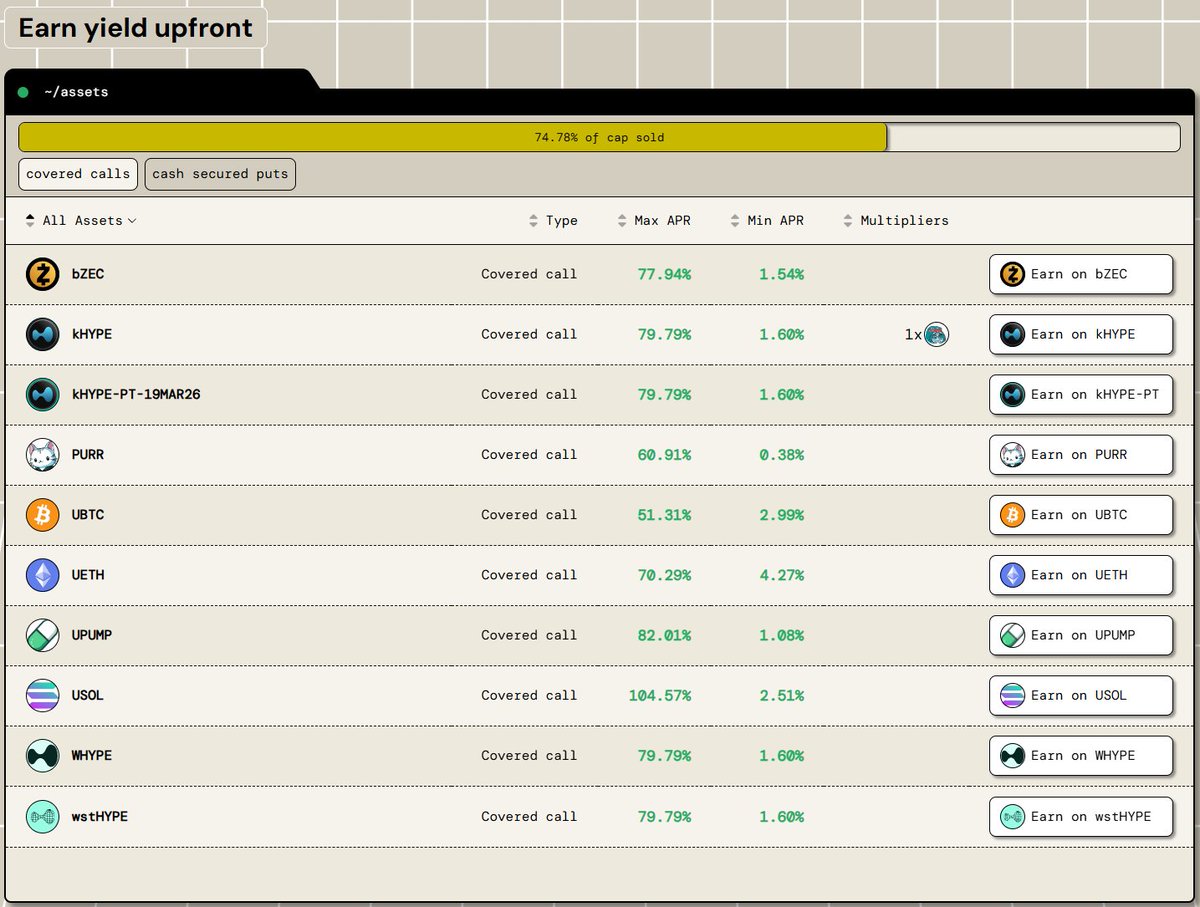Image resolution: width=1200 pixels, height=907 pixels.
Task: Click the 70.29% Max APR value for UETH
Action: 664,575
